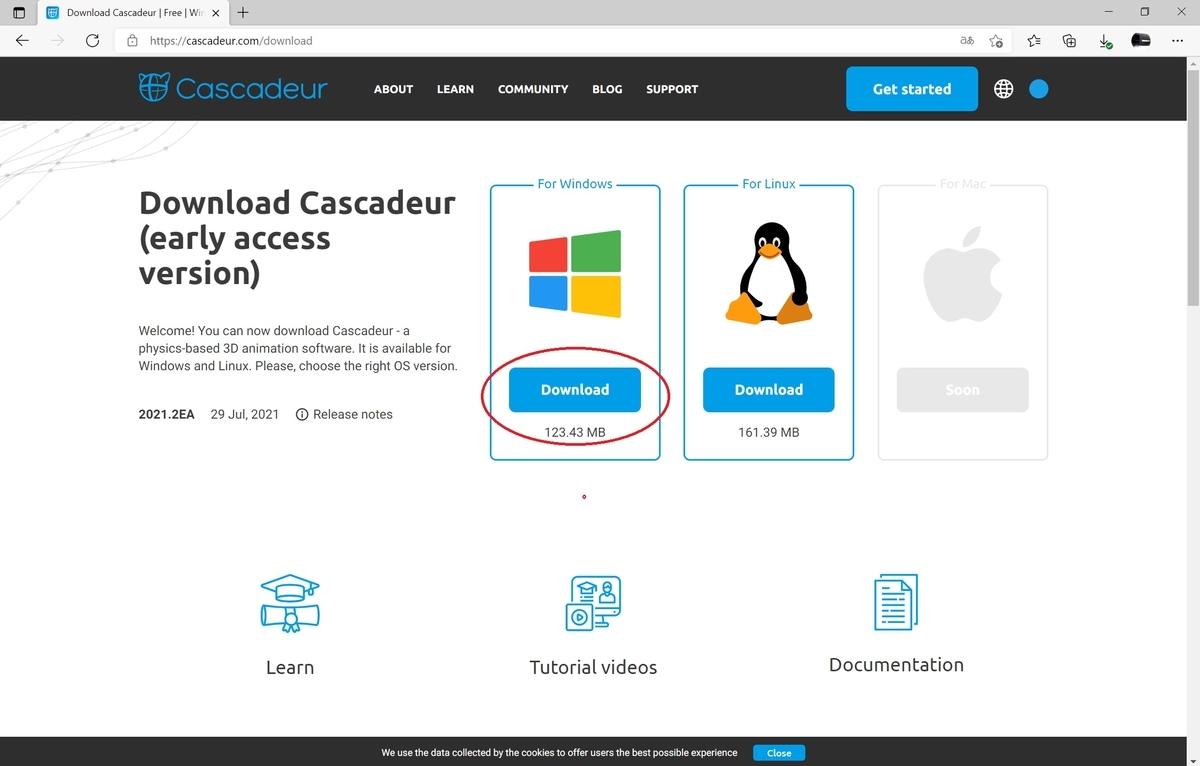Screen dimensions: 1200x766
Task: Download the Linux version
Action: (769, 390)
